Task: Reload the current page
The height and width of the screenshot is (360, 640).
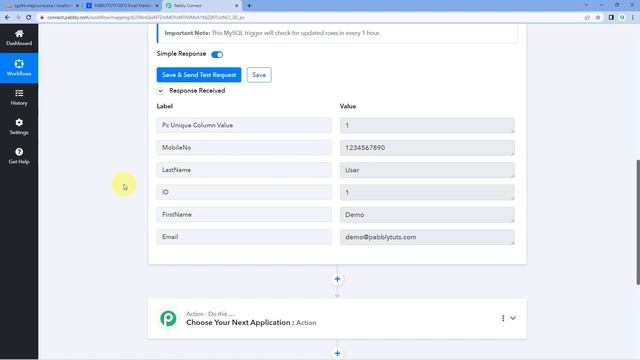Action: [29, 18]
